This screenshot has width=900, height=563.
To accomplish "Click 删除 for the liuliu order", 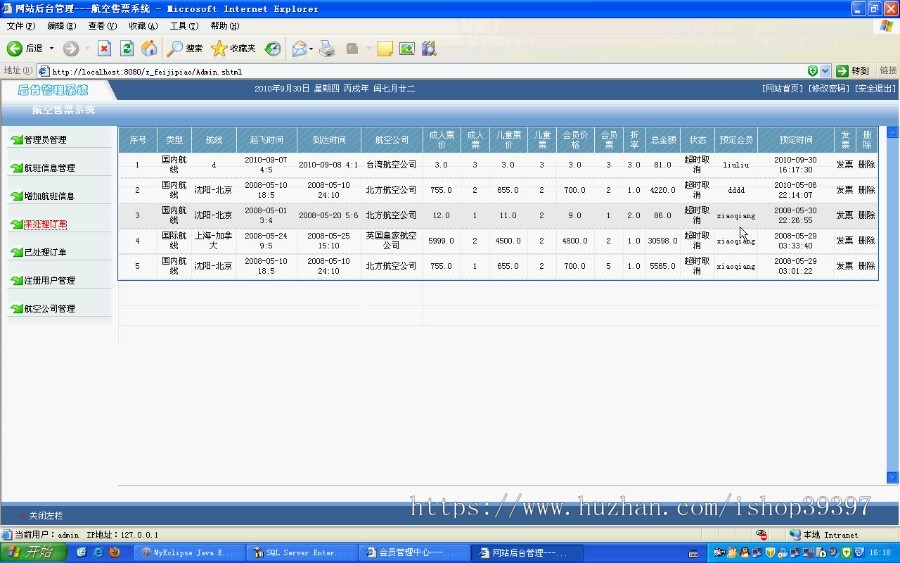I will point(867,165).
